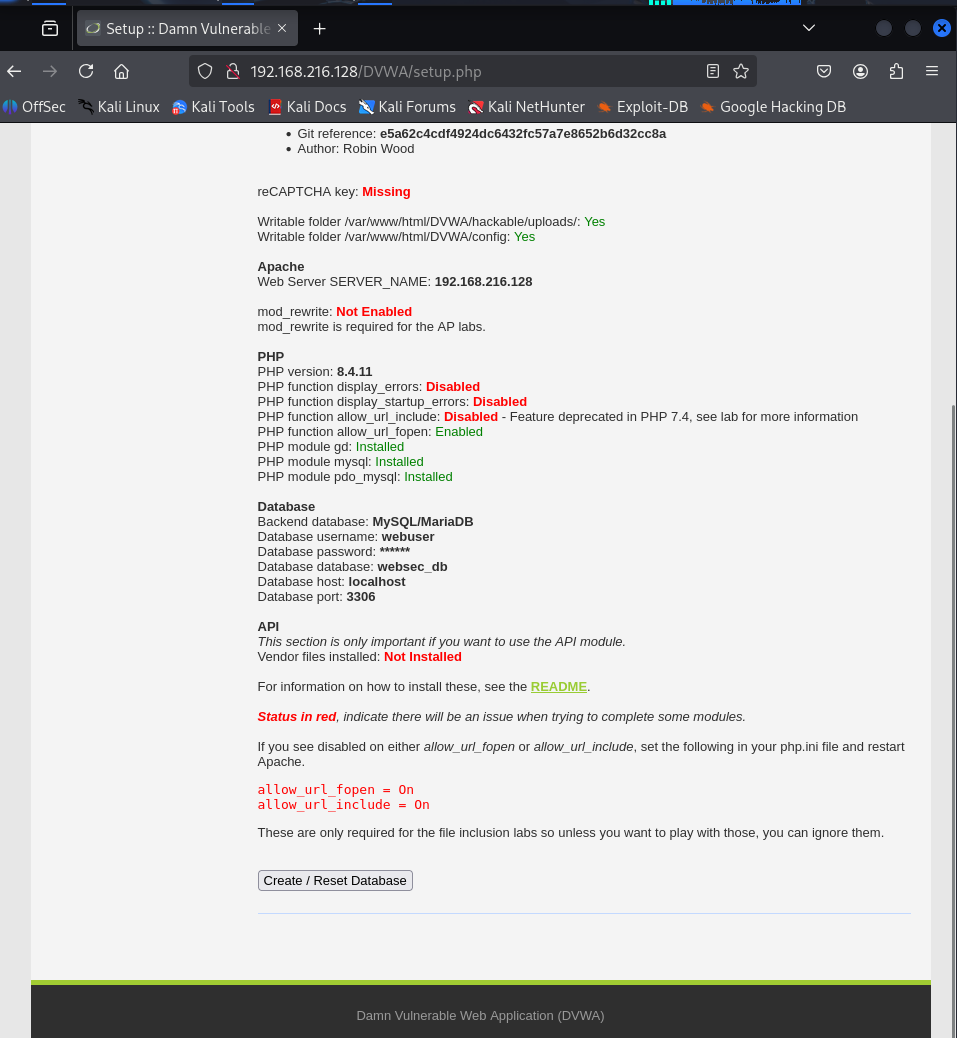This screenshot has height=1038, width=957.
Task: Follow the README link
Action: [x=559, y=686]
